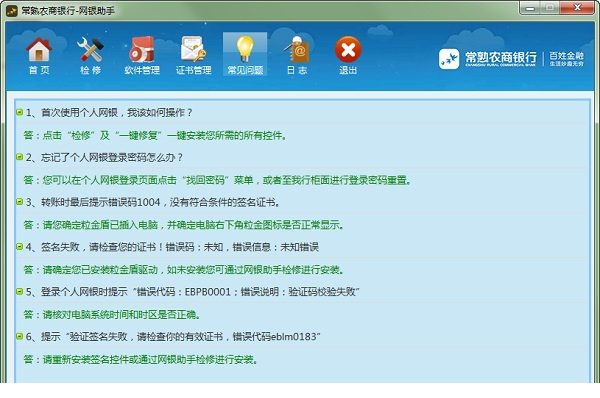Click answer about 电脑系统时间和时区
This screenshot has width=600, height=398.
[112, 315]
